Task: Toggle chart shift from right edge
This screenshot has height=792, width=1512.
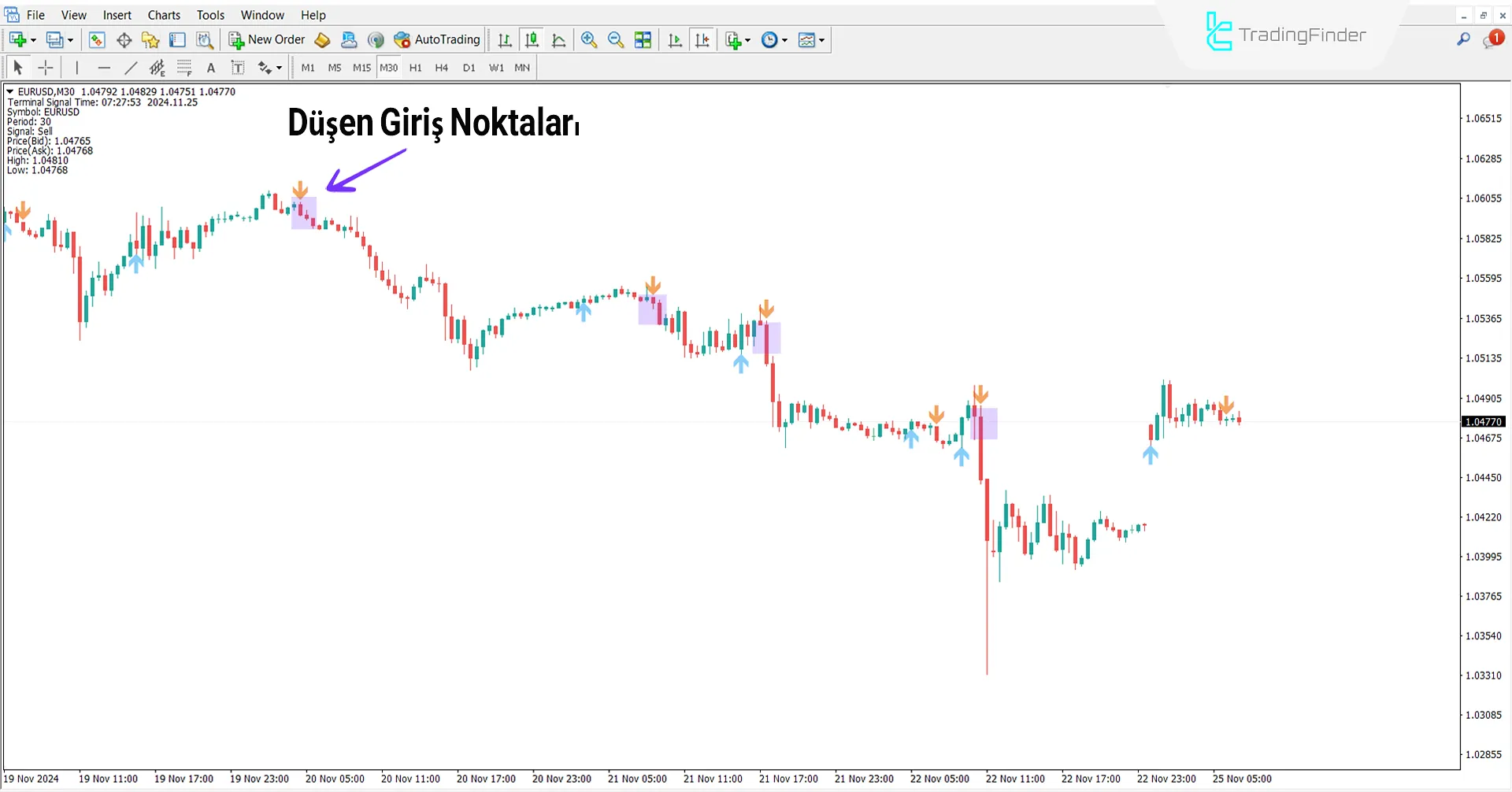Action: (x=702, y=39)
